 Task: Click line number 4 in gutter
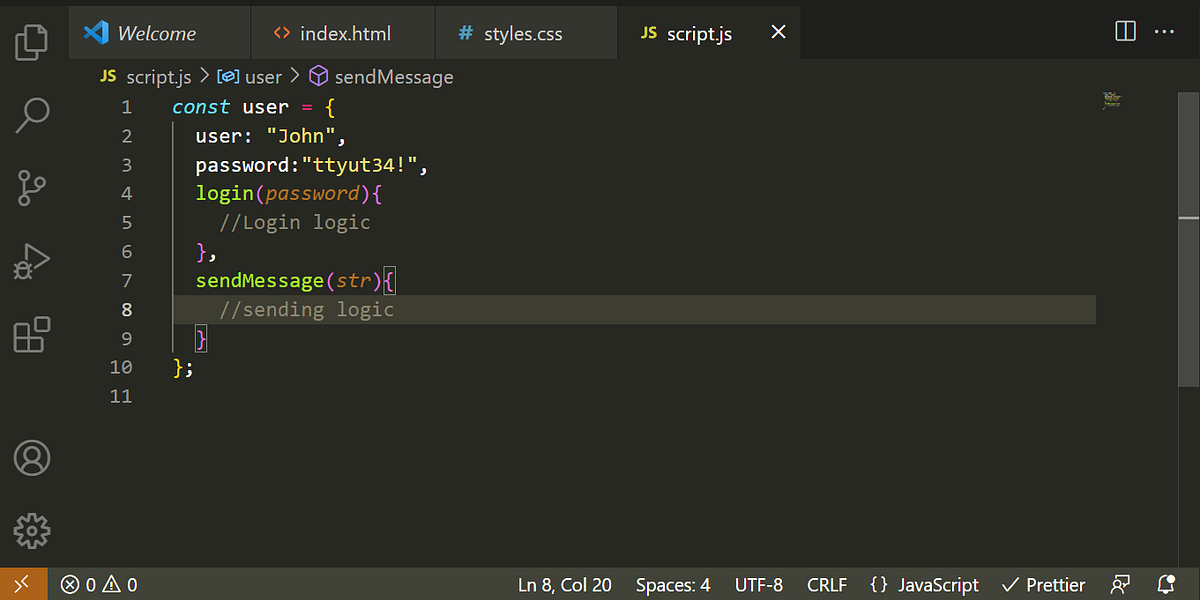126,193
